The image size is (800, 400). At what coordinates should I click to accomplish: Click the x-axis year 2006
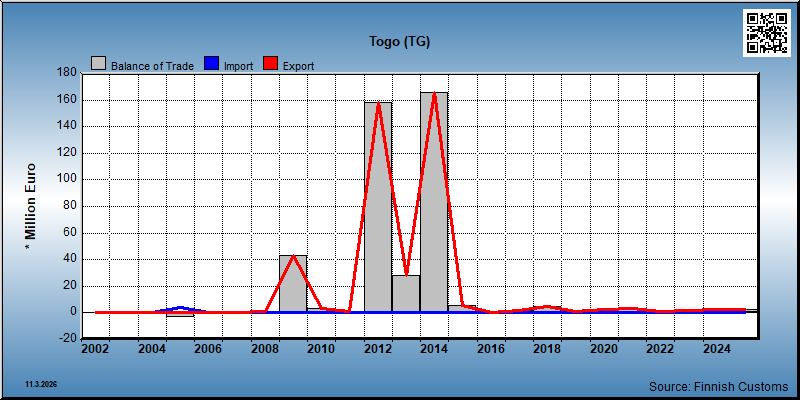pos(208,349)
